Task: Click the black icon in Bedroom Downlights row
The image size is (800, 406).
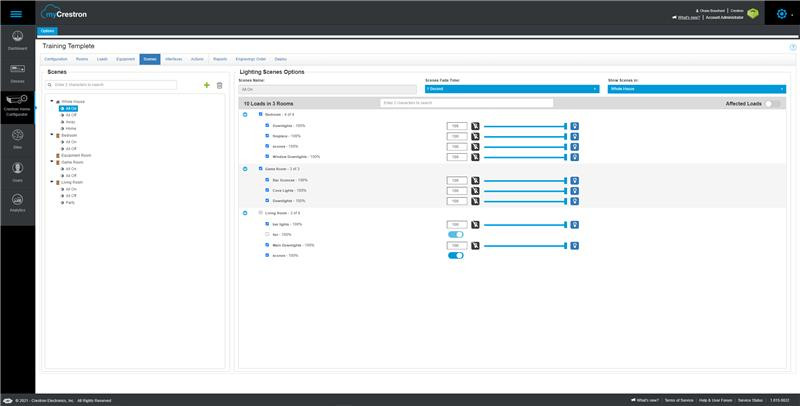Action: (x=475, y=126)
